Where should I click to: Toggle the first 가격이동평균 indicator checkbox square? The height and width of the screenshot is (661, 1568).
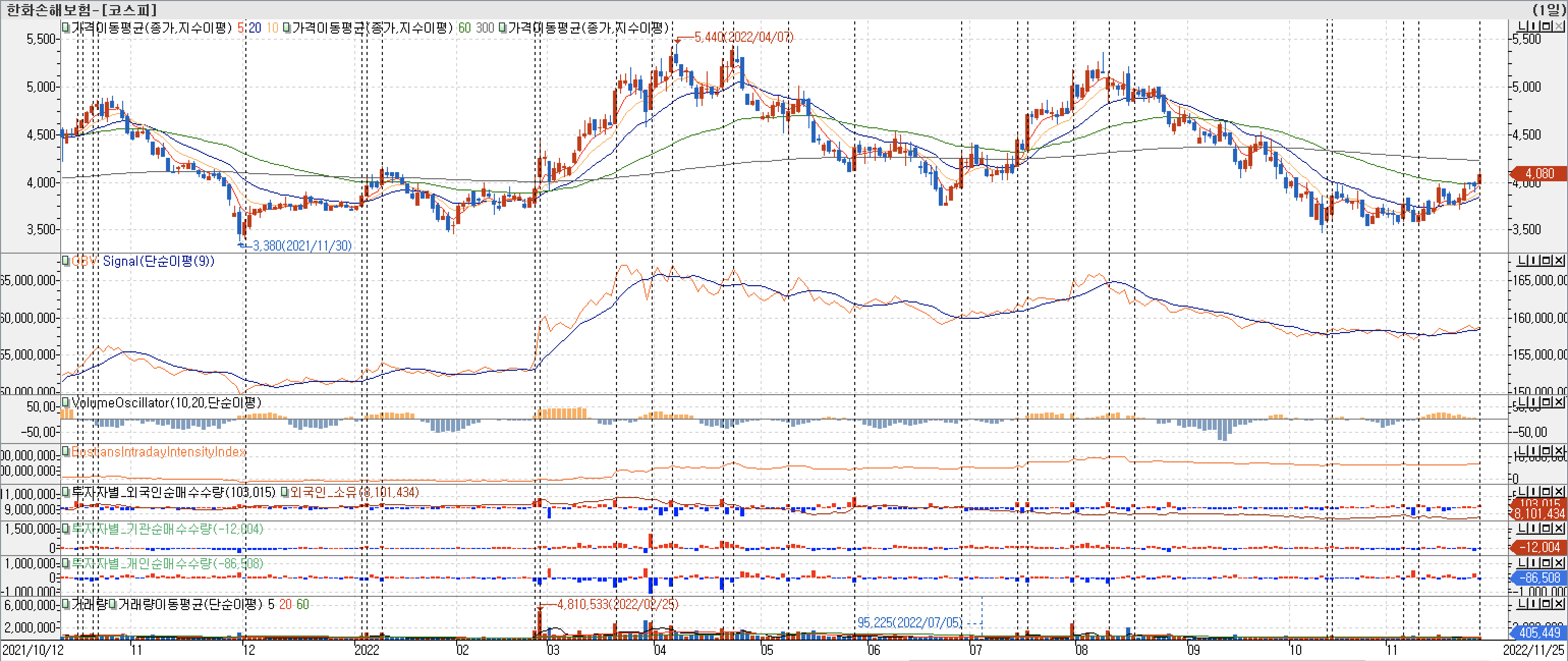(66, 27)
